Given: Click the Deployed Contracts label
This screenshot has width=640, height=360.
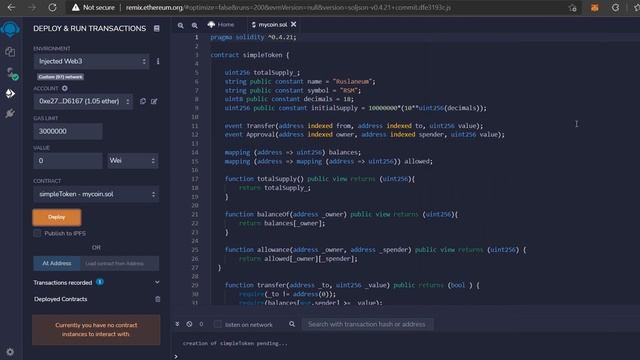Looking at the screenshot, I should tap(60, 299).
